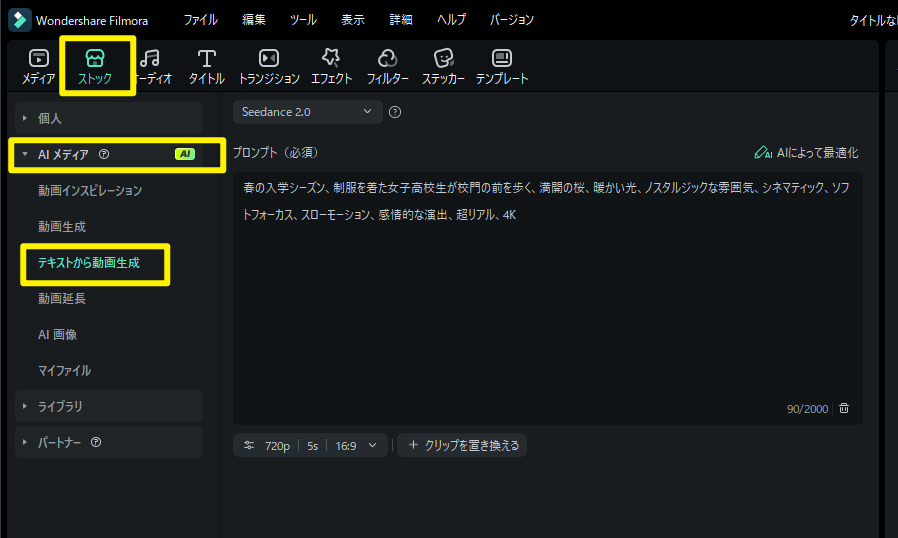This screenshot has width=898, height=538.
Task: Click the help icon beside Seedance 2.0
Action: pos(395,112)
